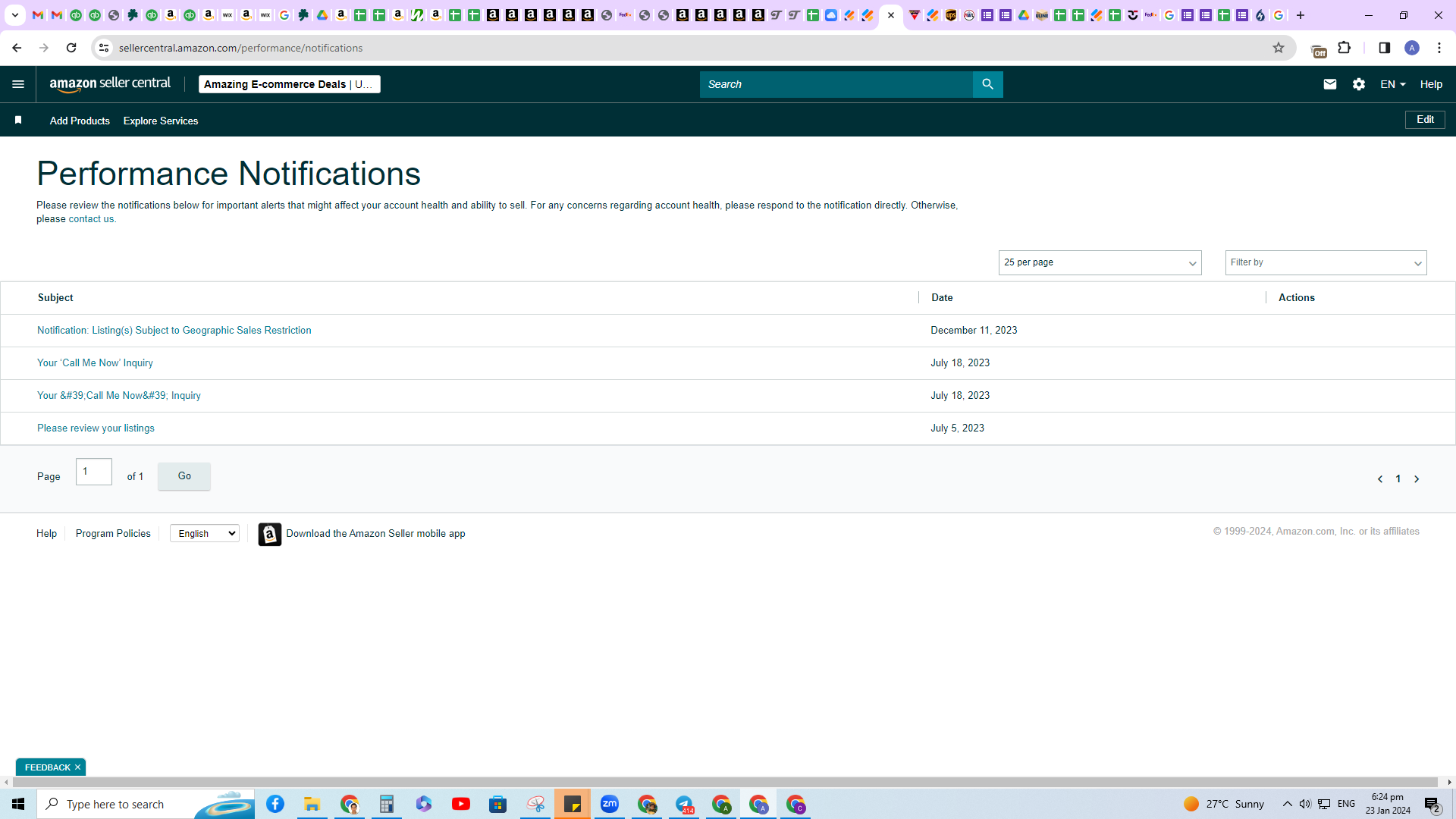Open the Chrome three-dot menu
The image size is (1456, 819).
[1439, 48]
